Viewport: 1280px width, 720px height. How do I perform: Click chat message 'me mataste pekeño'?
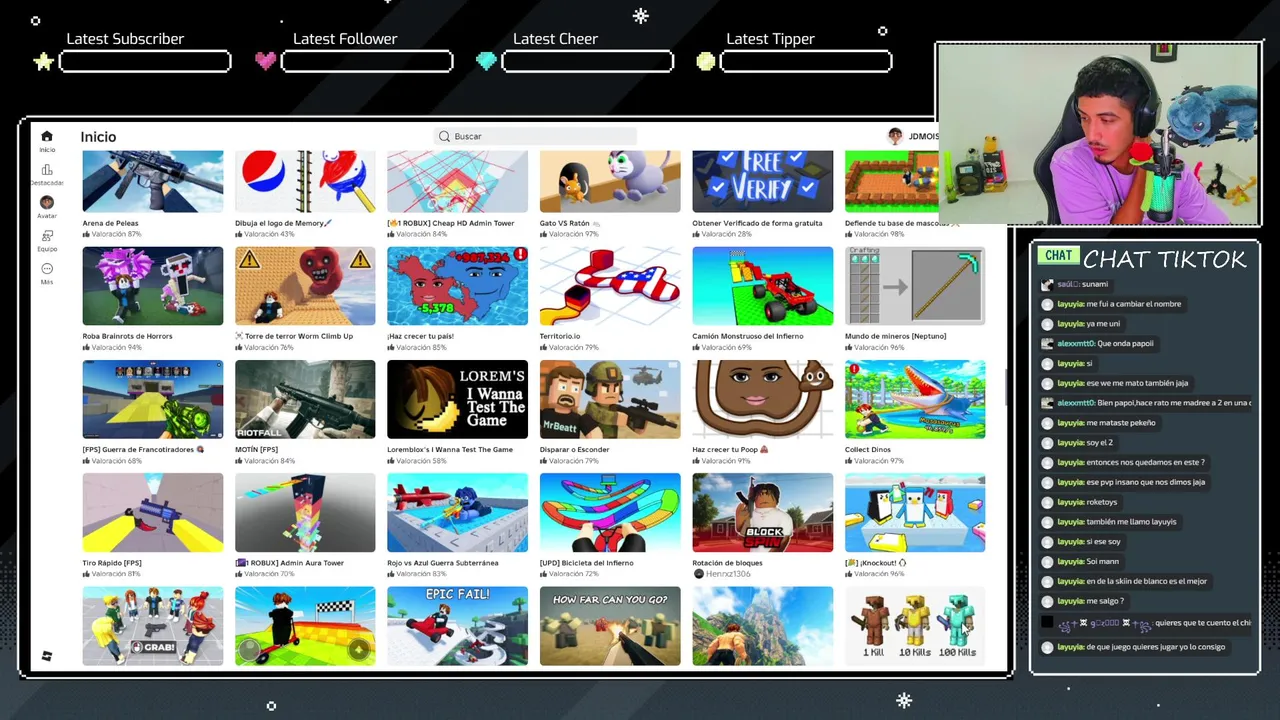[1120, 423]
